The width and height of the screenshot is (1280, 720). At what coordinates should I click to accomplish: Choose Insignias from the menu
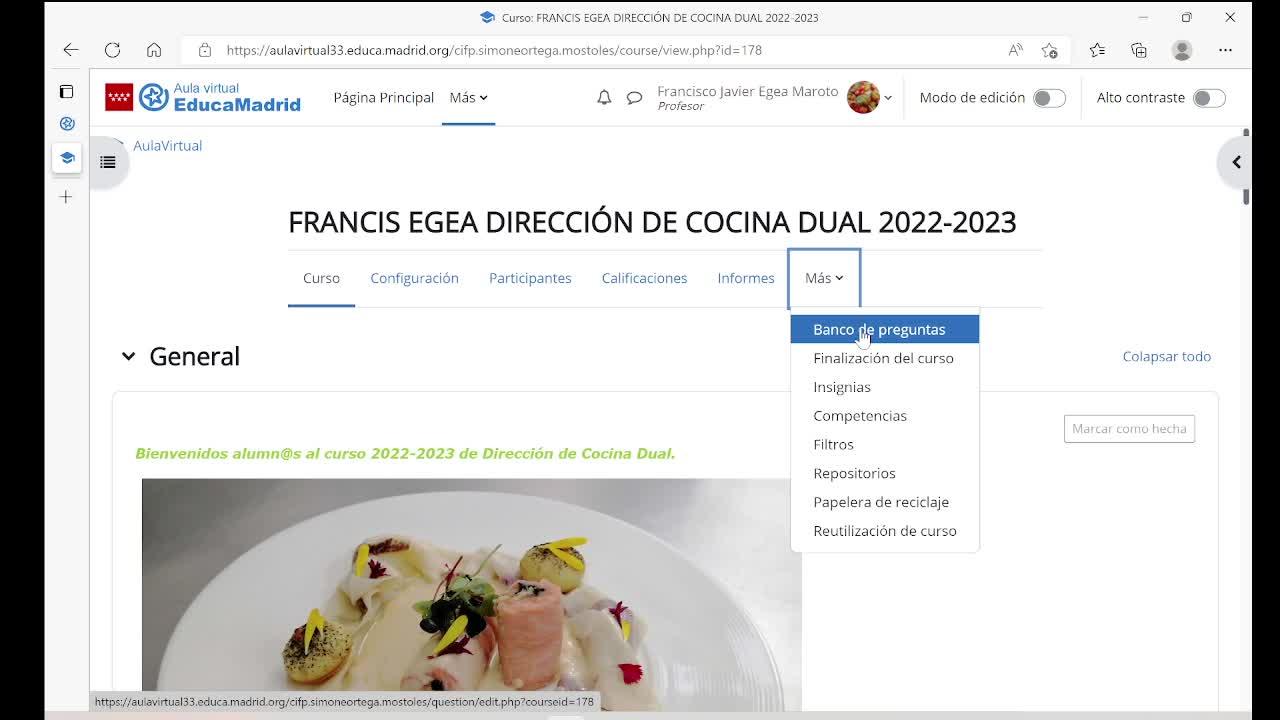point(885,387)
